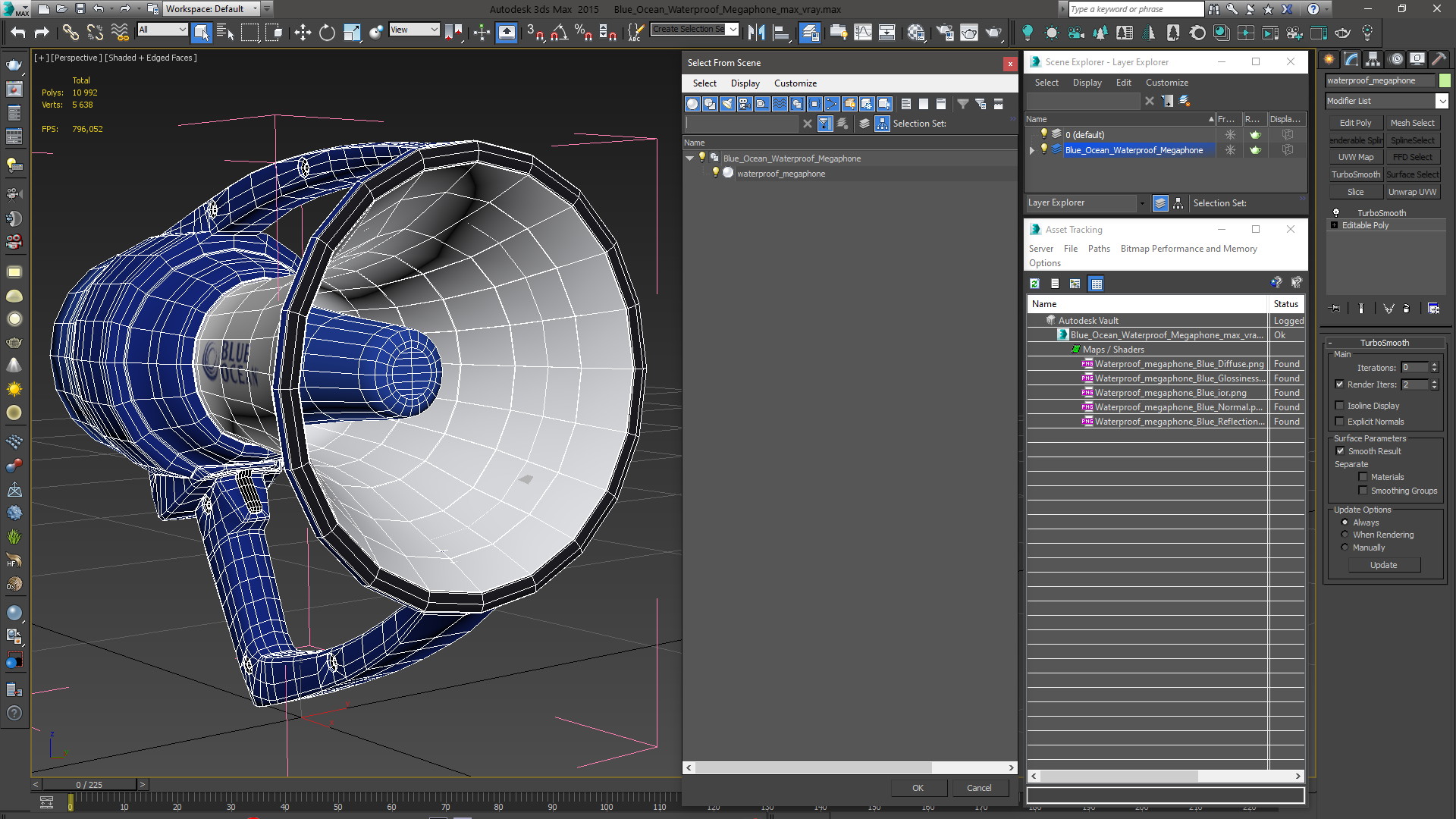Select the Always update radio button
1456x819 pixels.
click(1345, 522)
